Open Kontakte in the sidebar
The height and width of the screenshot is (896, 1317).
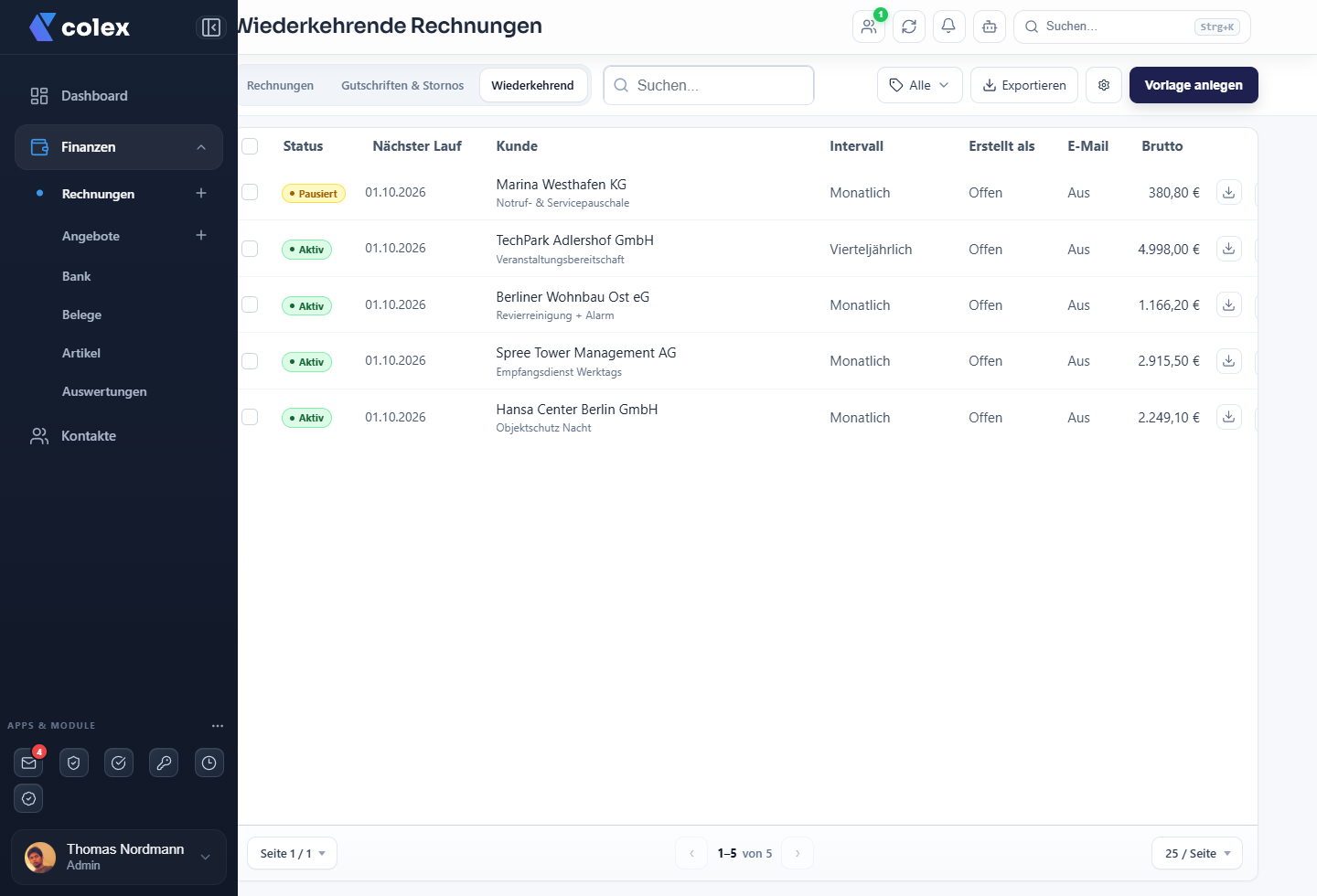119,436
